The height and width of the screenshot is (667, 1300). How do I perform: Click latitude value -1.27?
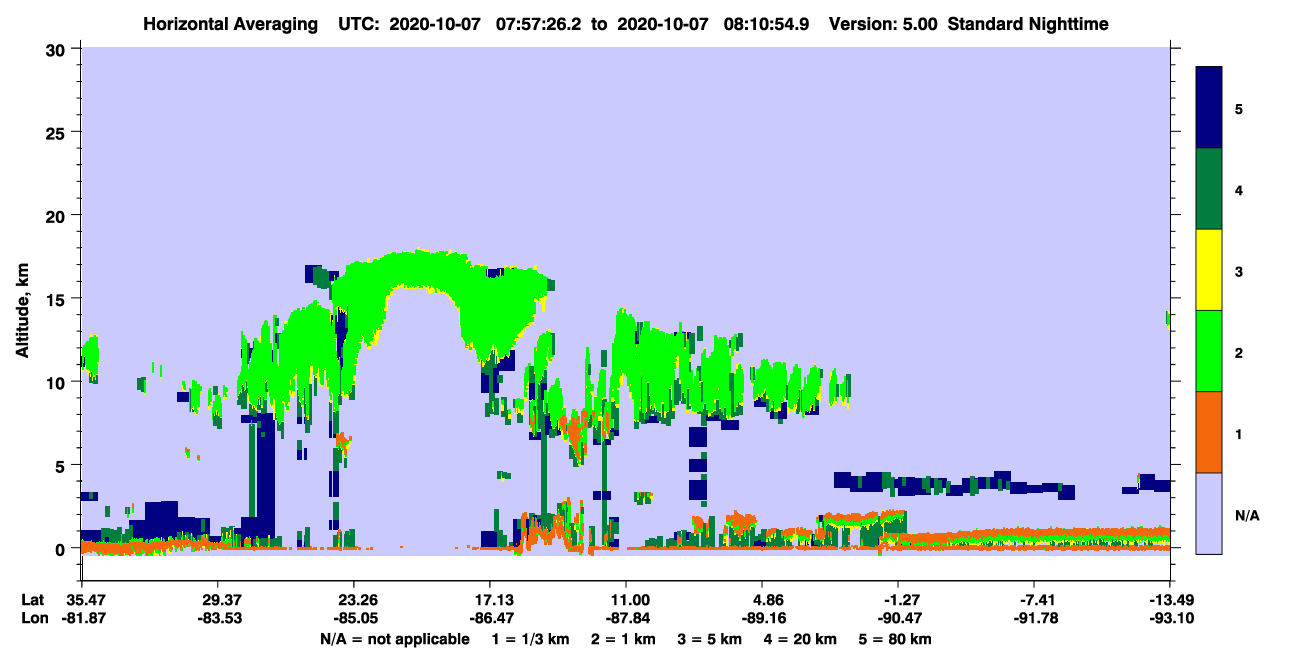pos(898,600)
